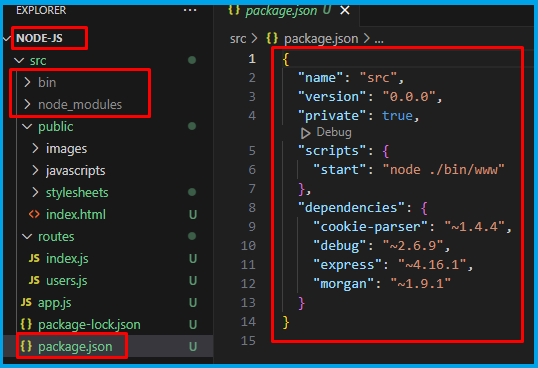Expand the javascripts folder

pyautogui.click(x=35, y=170)
